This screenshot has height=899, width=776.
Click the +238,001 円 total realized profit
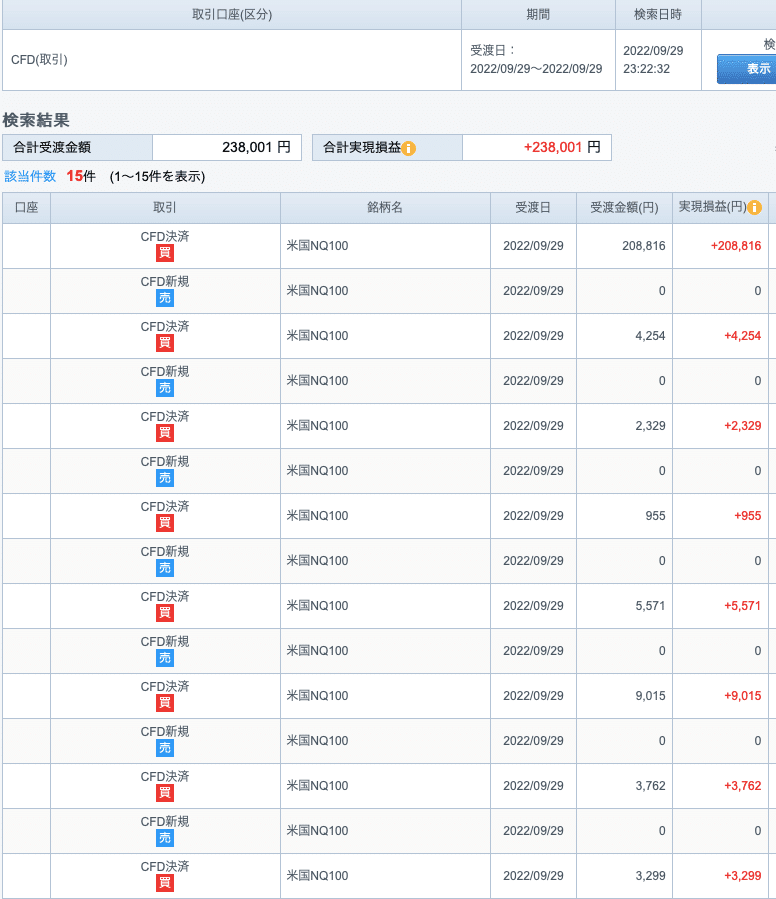[562, 147]
